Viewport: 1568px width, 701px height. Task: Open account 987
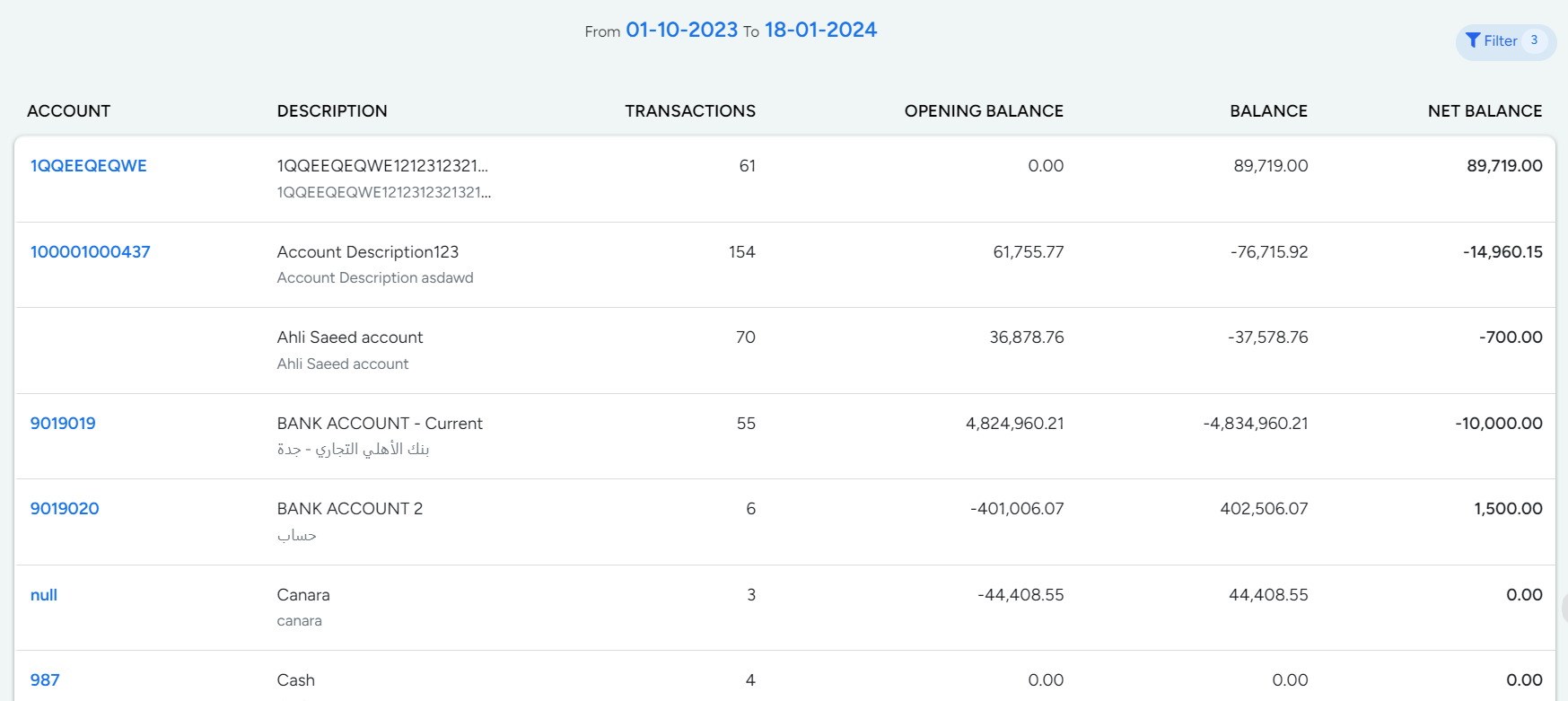[x=45, y=680]
